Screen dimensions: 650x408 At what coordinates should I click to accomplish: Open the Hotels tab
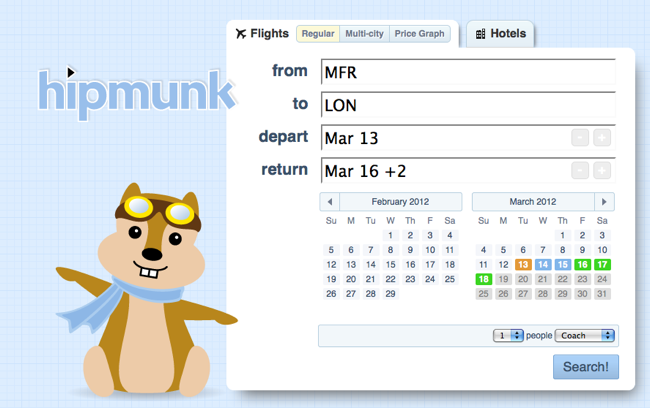pyautogui.click(x=501, y=34)
